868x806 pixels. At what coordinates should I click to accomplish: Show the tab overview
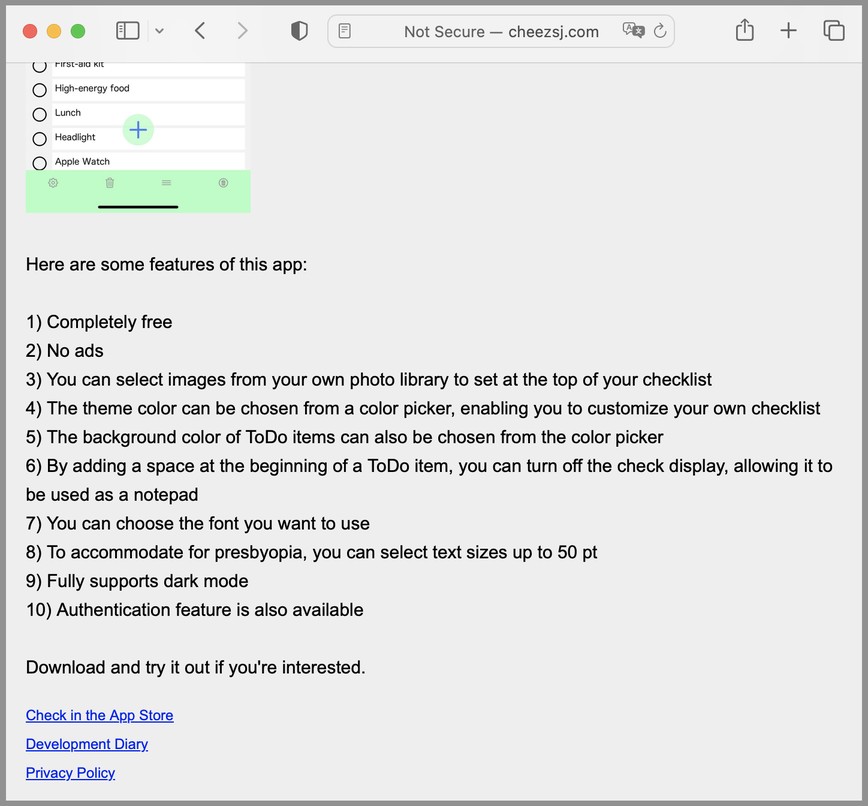834,31
